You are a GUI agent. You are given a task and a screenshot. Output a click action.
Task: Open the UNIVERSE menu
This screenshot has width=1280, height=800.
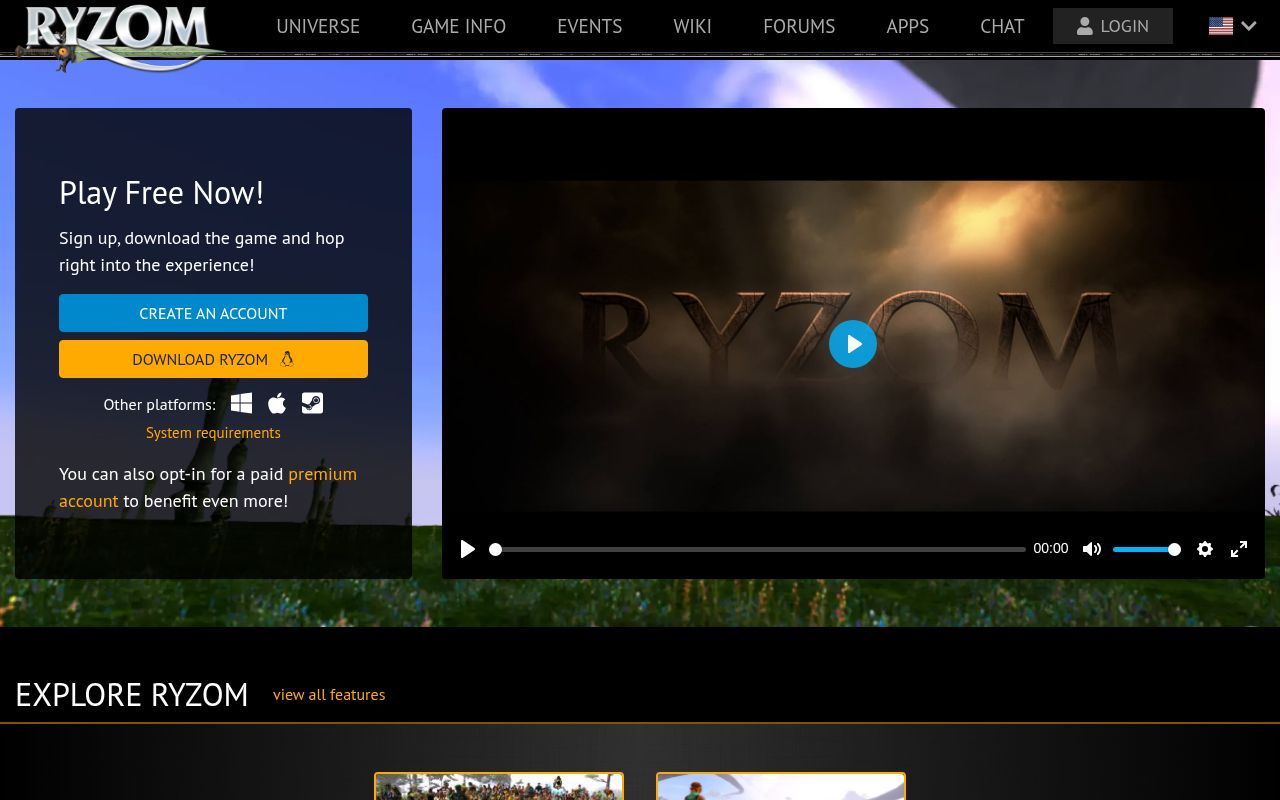(x=318, y=26)
